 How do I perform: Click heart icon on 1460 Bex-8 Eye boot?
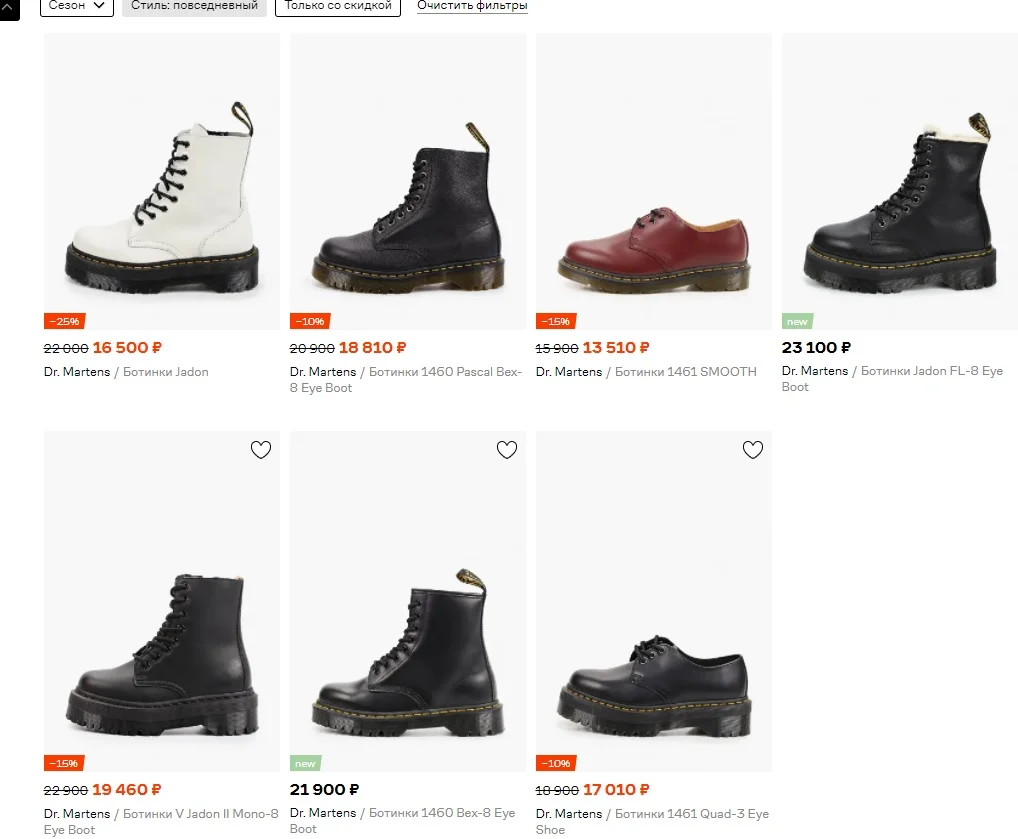pyautogui.click(x=507, y=450)
